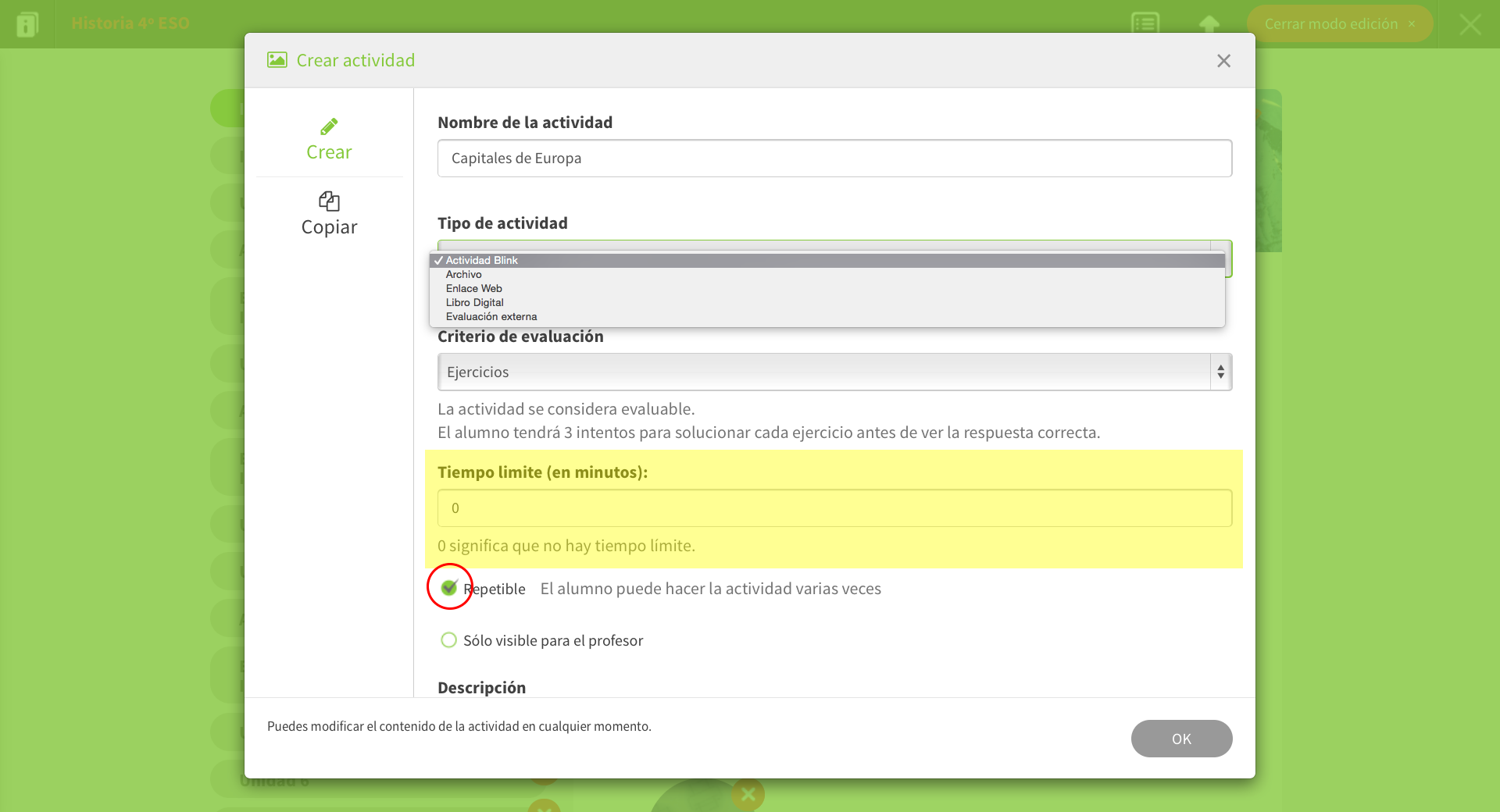Click the book icon in top-left header
This screenshot has height=812, width=1500.
[x=27, y=24]
